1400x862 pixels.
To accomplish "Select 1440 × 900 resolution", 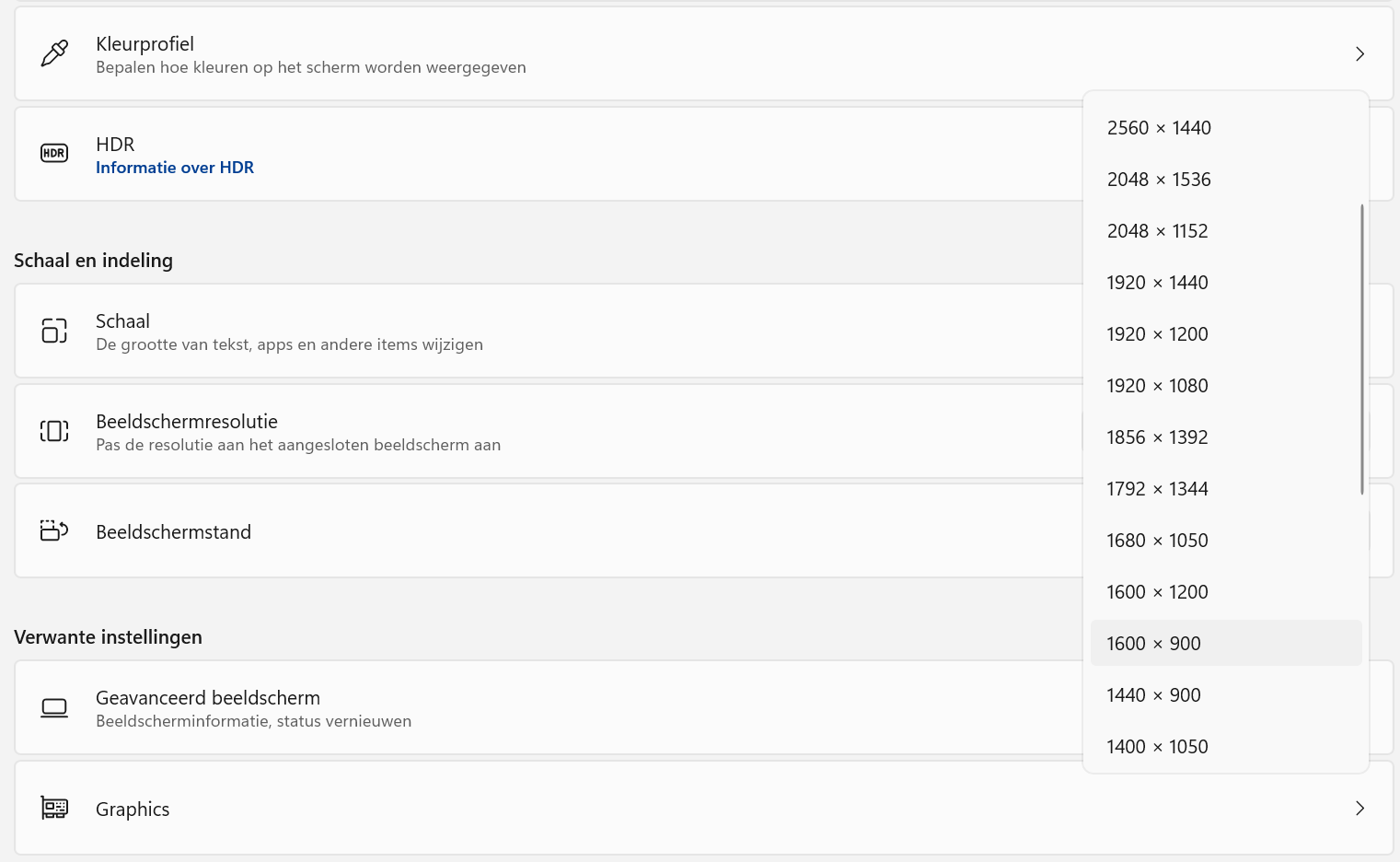I will pyautogui.click(x=1153, y=695).
